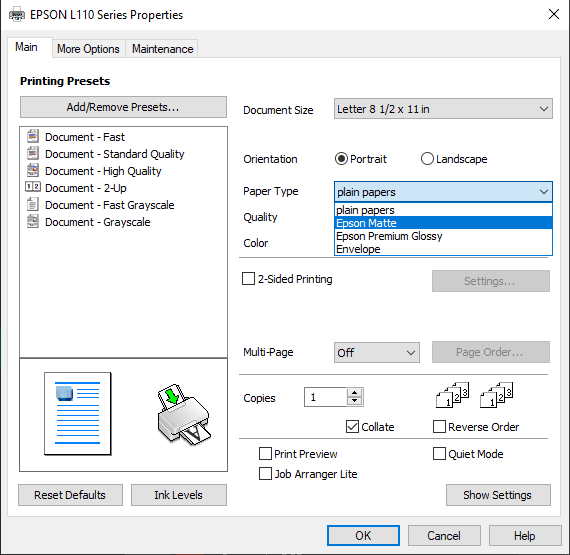570x555 pixels.
Task: Select the "Document - Fast" preset
Action: click(x=85, y=137)
